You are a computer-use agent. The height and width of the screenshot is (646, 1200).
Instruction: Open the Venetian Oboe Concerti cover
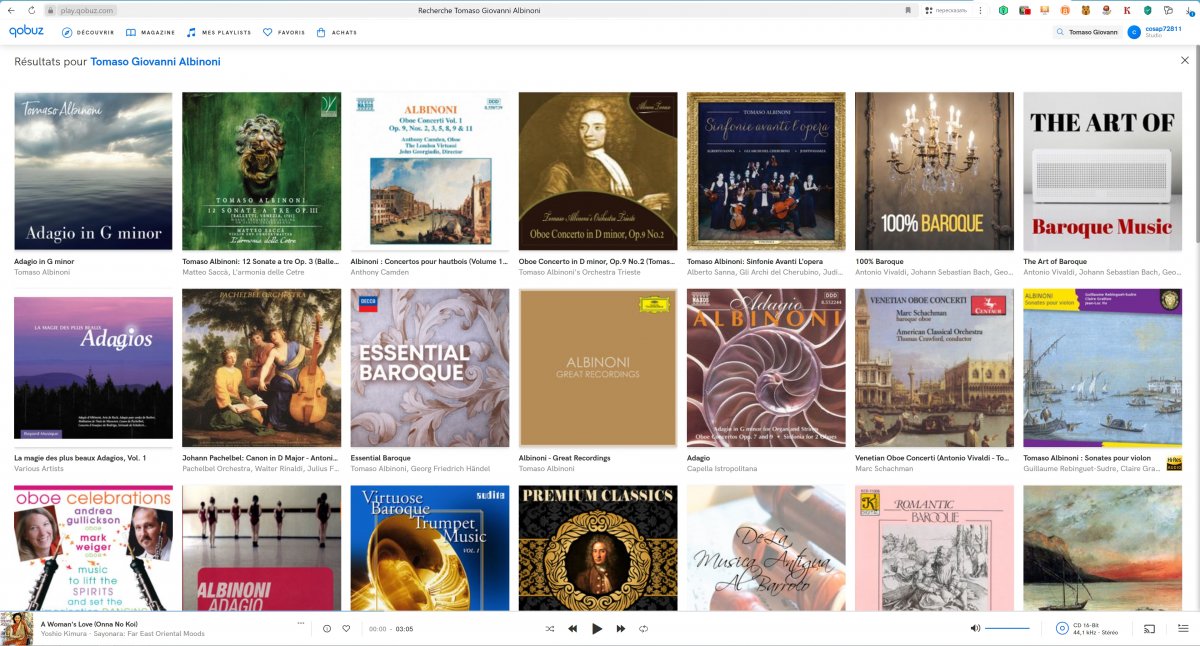tap(934, 368)
